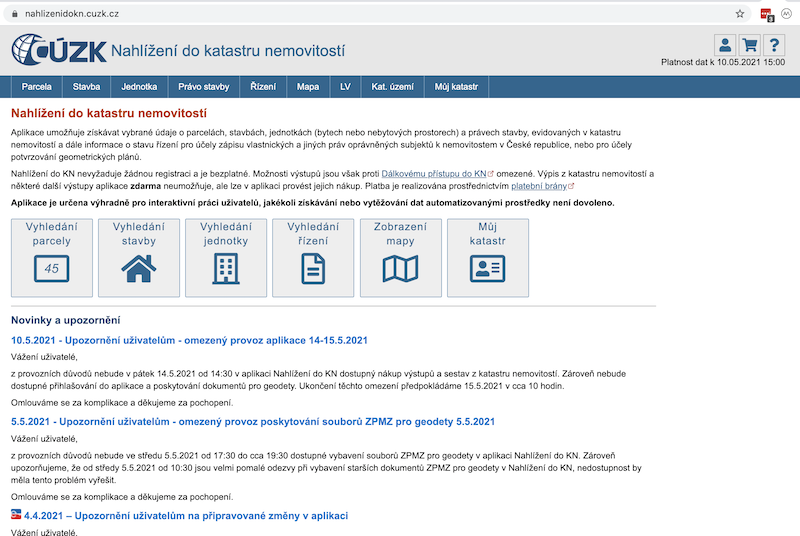This screenshot has width=800, height=536.
Task: Click the help question mark icon
Action: click(x=775, y=45)
